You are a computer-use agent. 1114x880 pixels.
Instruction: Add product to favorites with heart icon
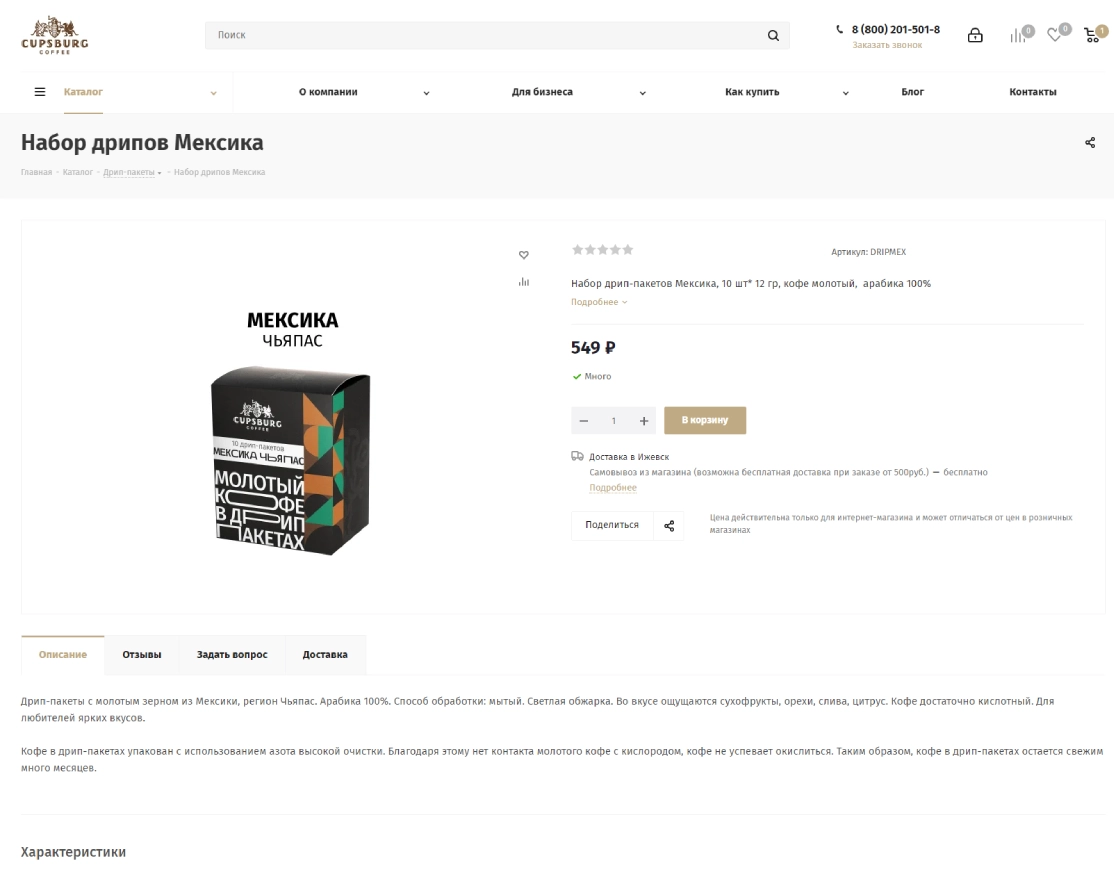point(524,255)
